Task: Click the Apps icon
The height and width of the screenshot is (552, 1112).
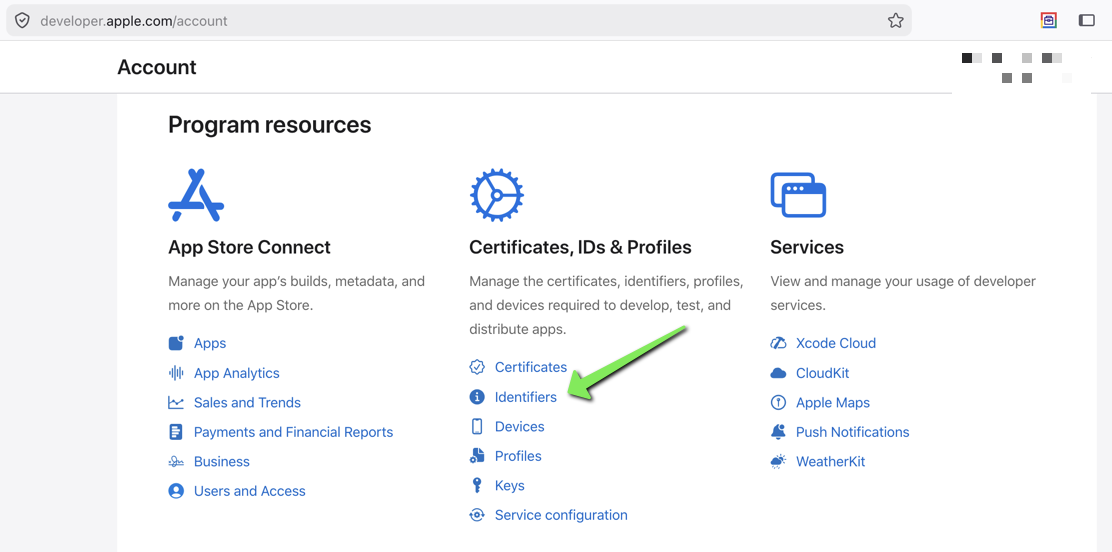Action: coord(176,343)
